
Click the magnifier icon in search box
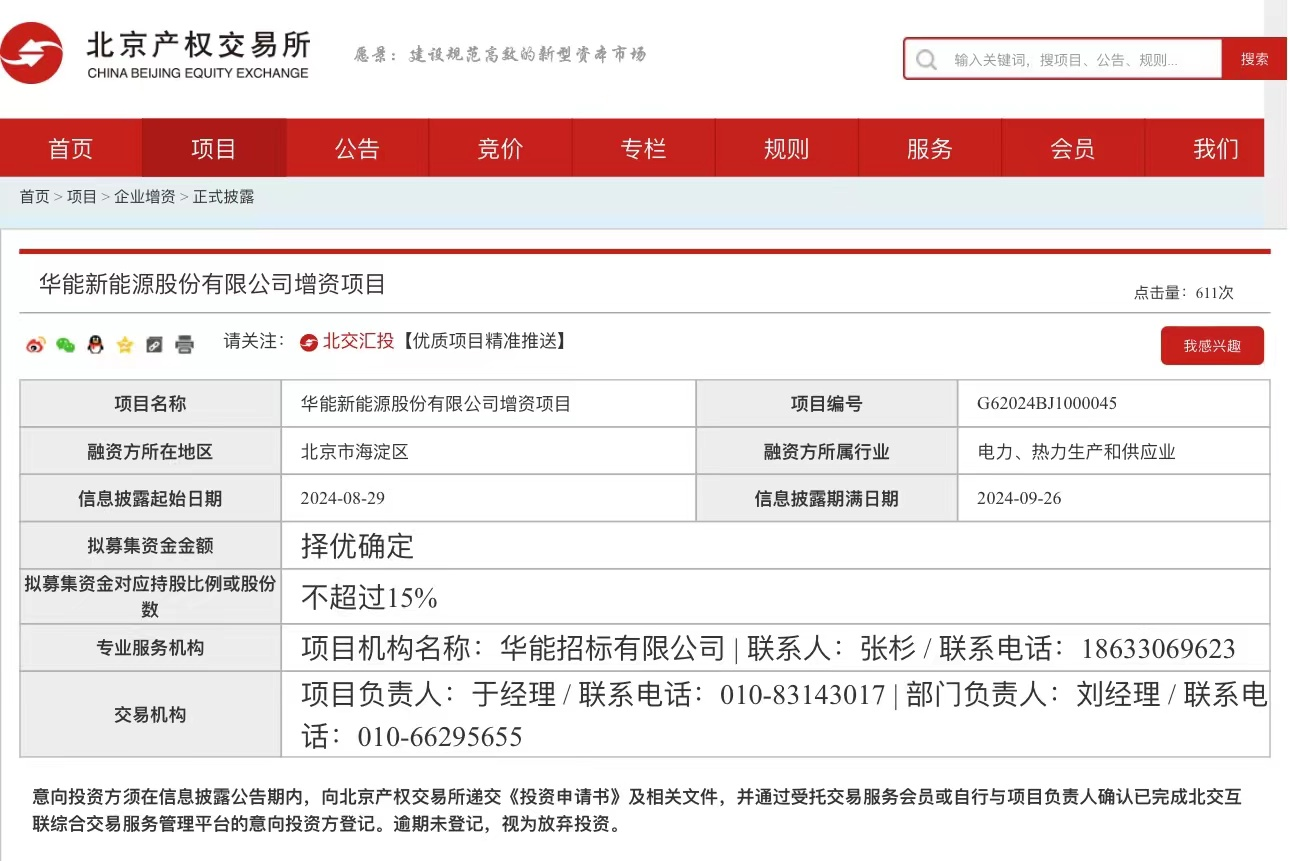[x=927, y=60]
